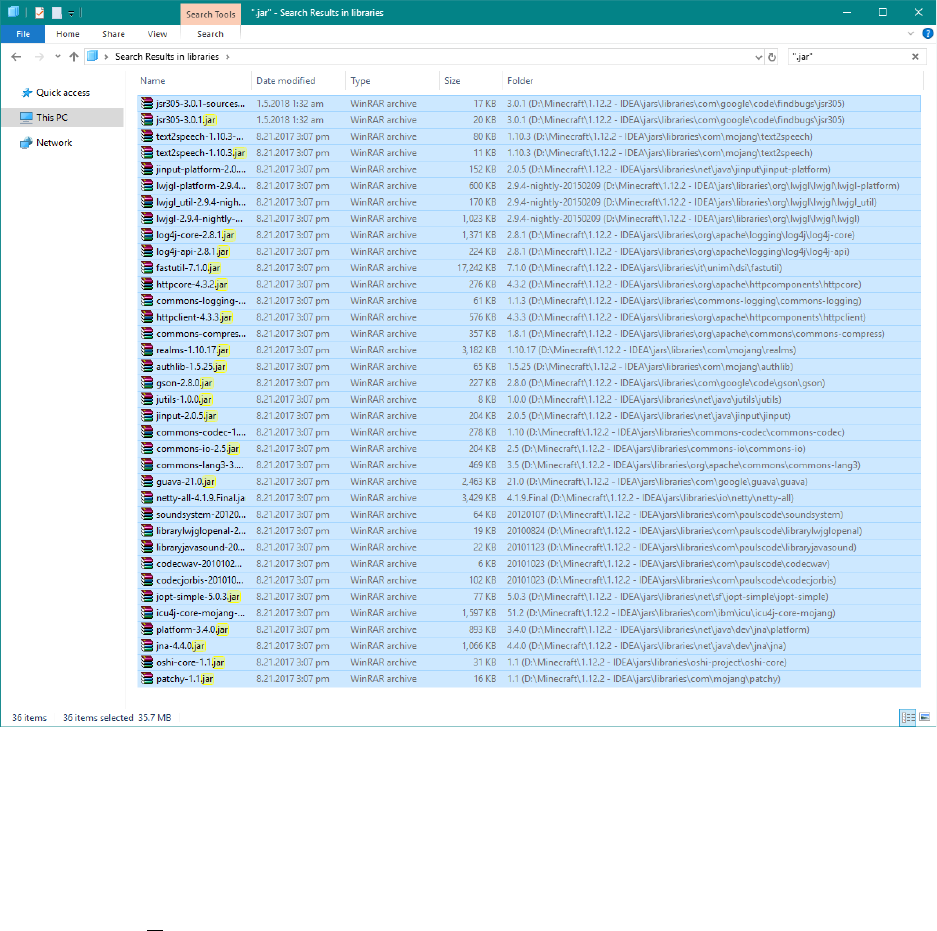Select file name text2speech-1.10.3.jar

pyautogui.click(x=201, y=153)
